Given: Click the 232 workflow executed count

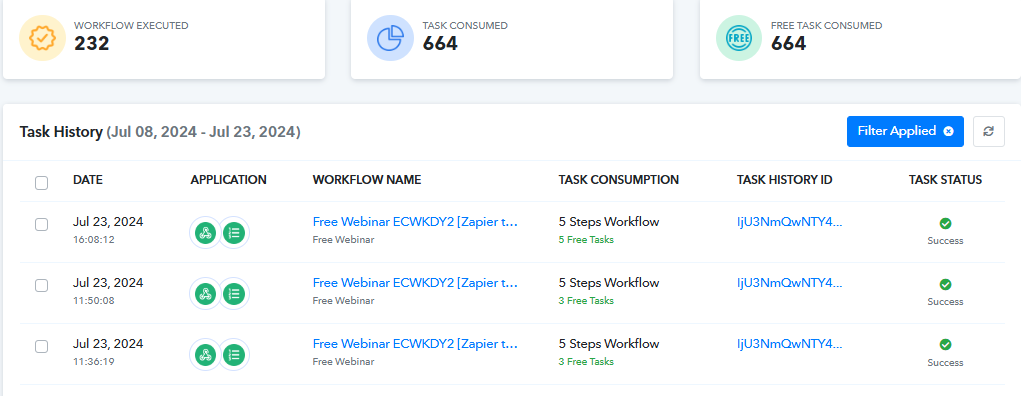Looking at the screenshot, I should 91,44.
